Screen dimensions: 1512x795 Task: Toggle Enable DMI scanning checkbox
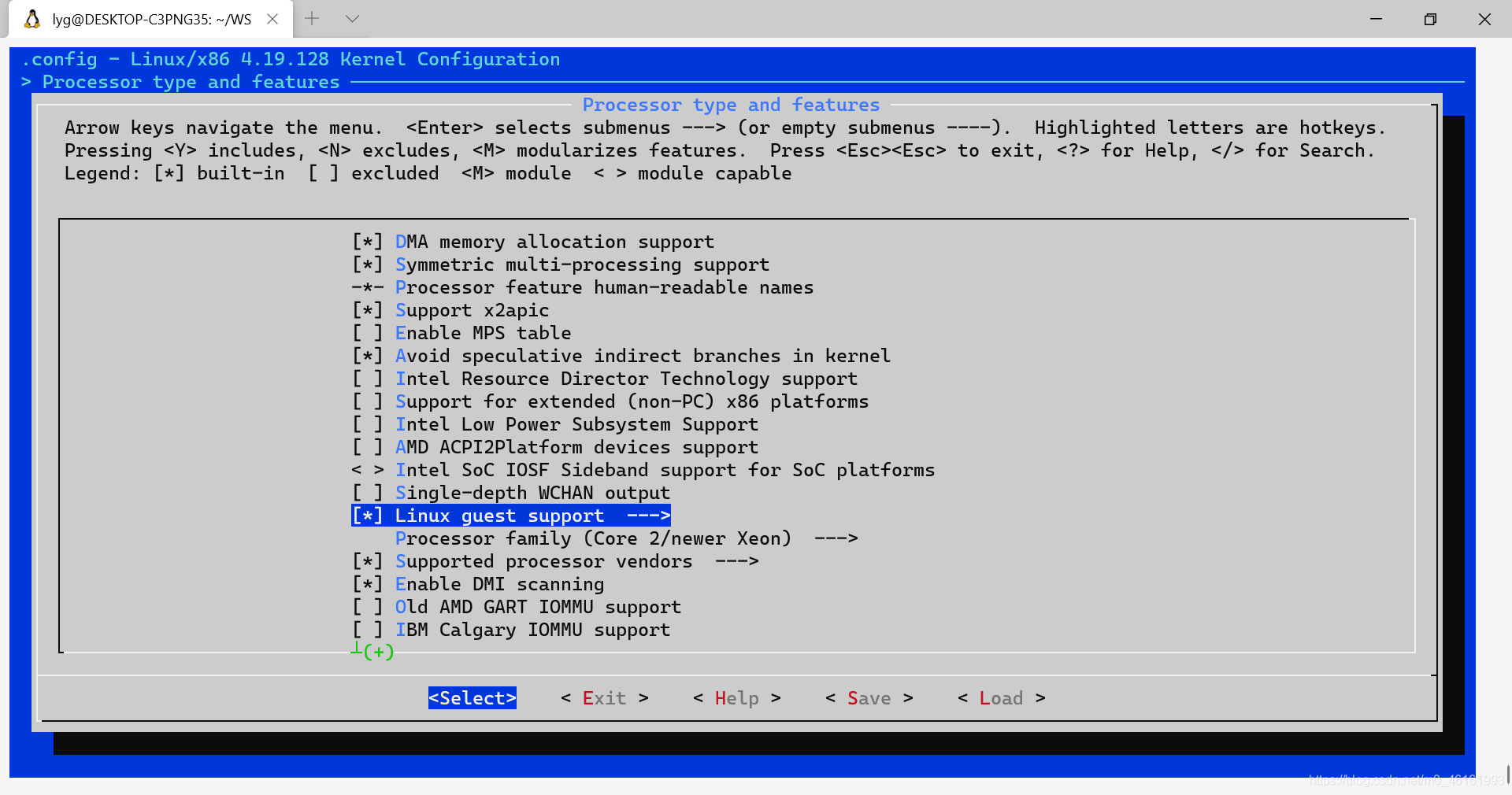(x=367, y=584)
